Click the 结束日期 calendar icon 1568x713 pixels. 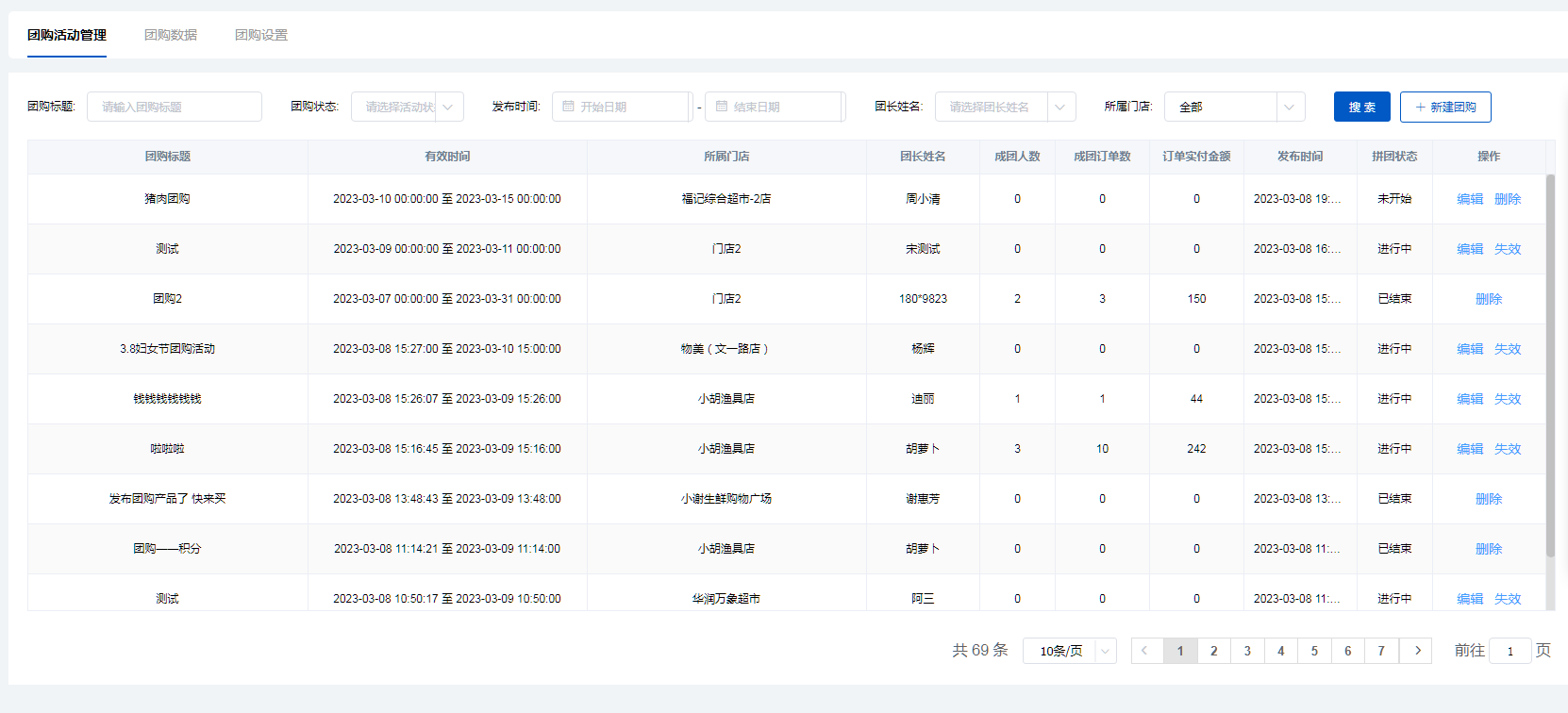click(722, 107)
